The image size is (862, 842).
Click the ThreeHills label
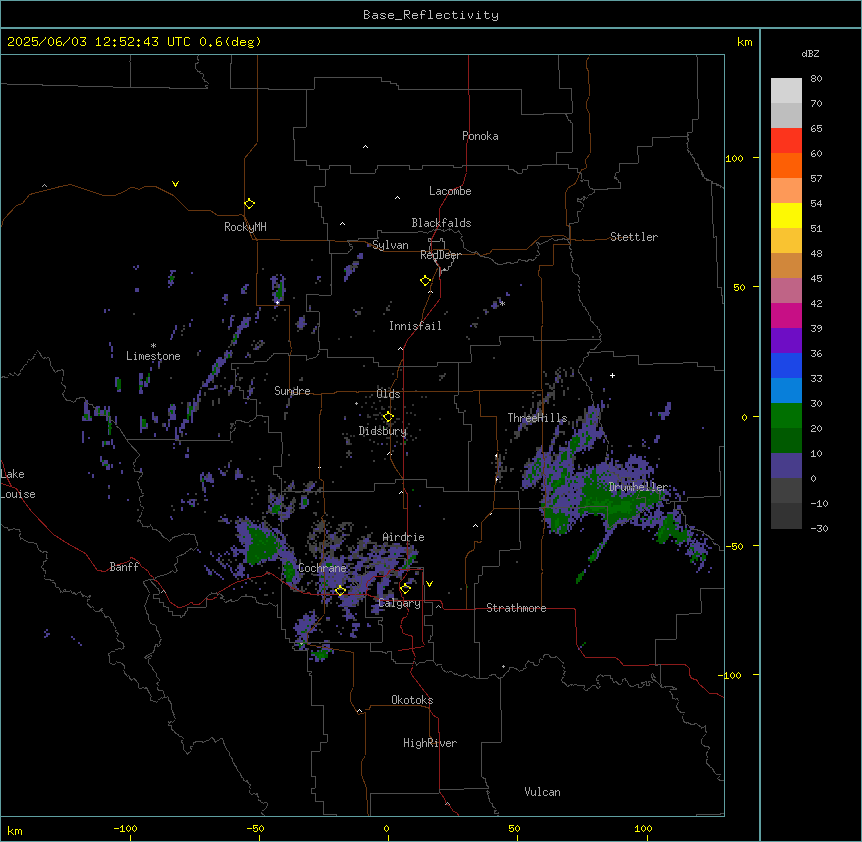[x=537, y=418]
